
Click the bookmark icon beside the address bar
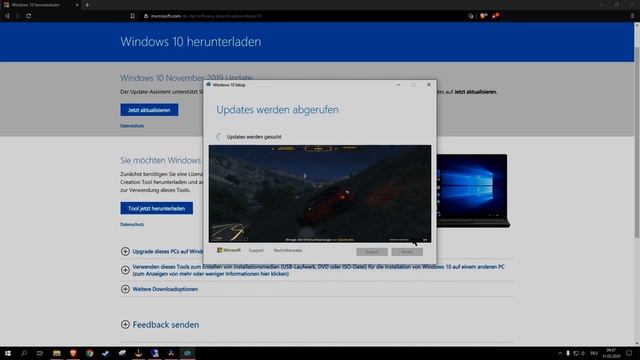133,16
